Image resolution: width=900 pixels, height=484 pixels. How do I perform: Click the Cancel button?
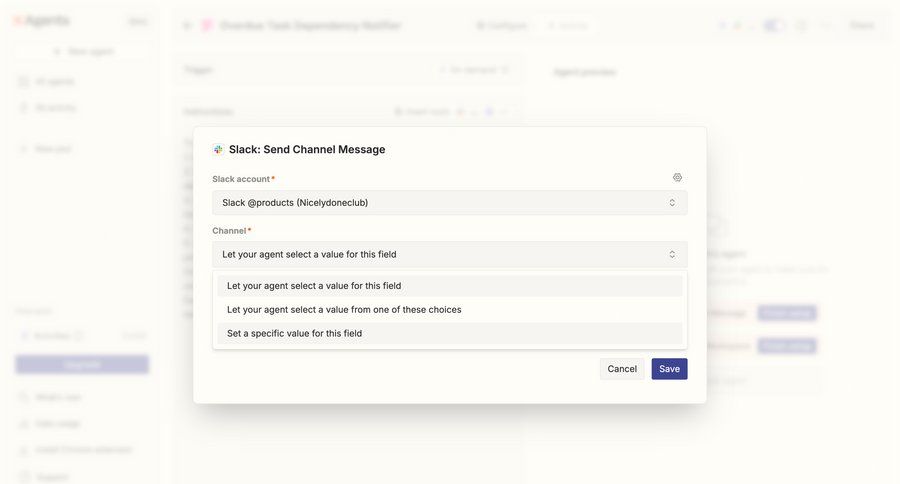coord(622,369)
